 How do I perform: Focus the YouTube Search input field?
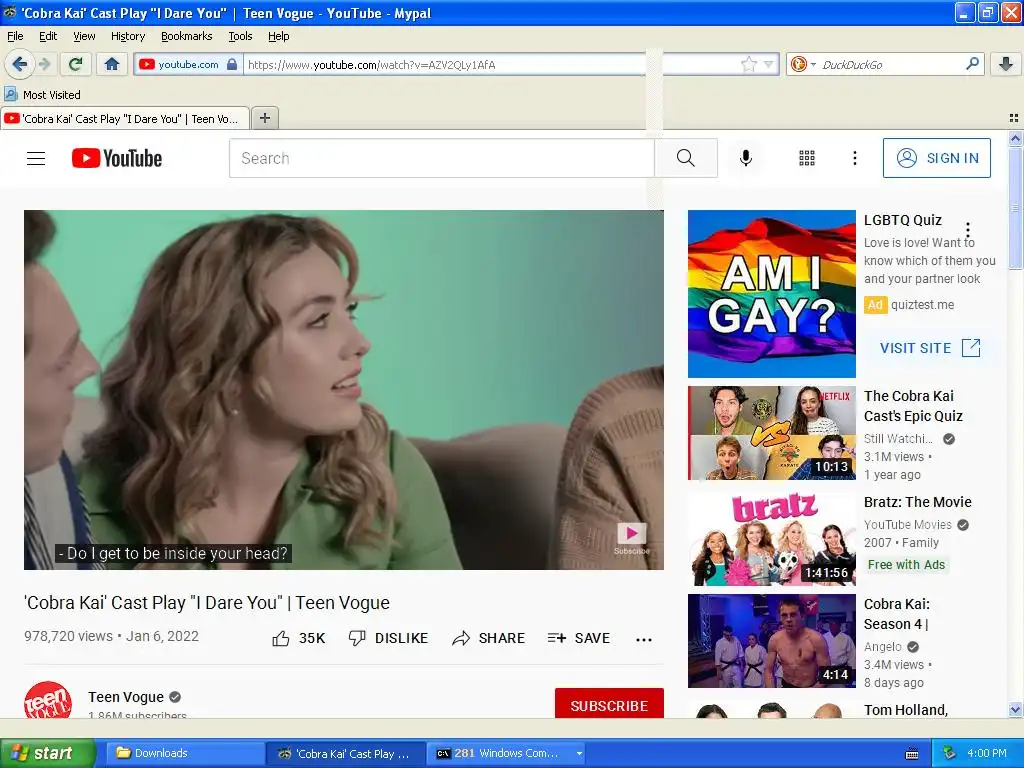click(x=441, y=158)
